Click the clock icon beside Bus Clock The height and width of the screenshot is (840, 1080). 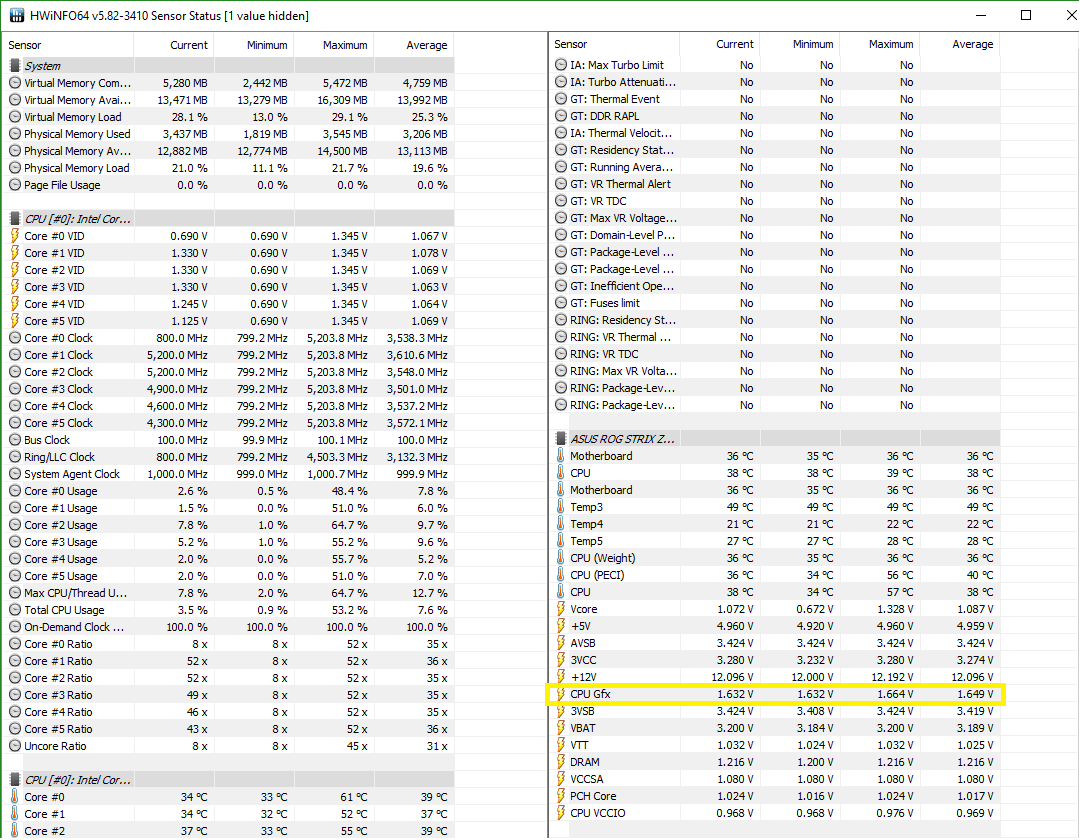[x=14, y=439]
